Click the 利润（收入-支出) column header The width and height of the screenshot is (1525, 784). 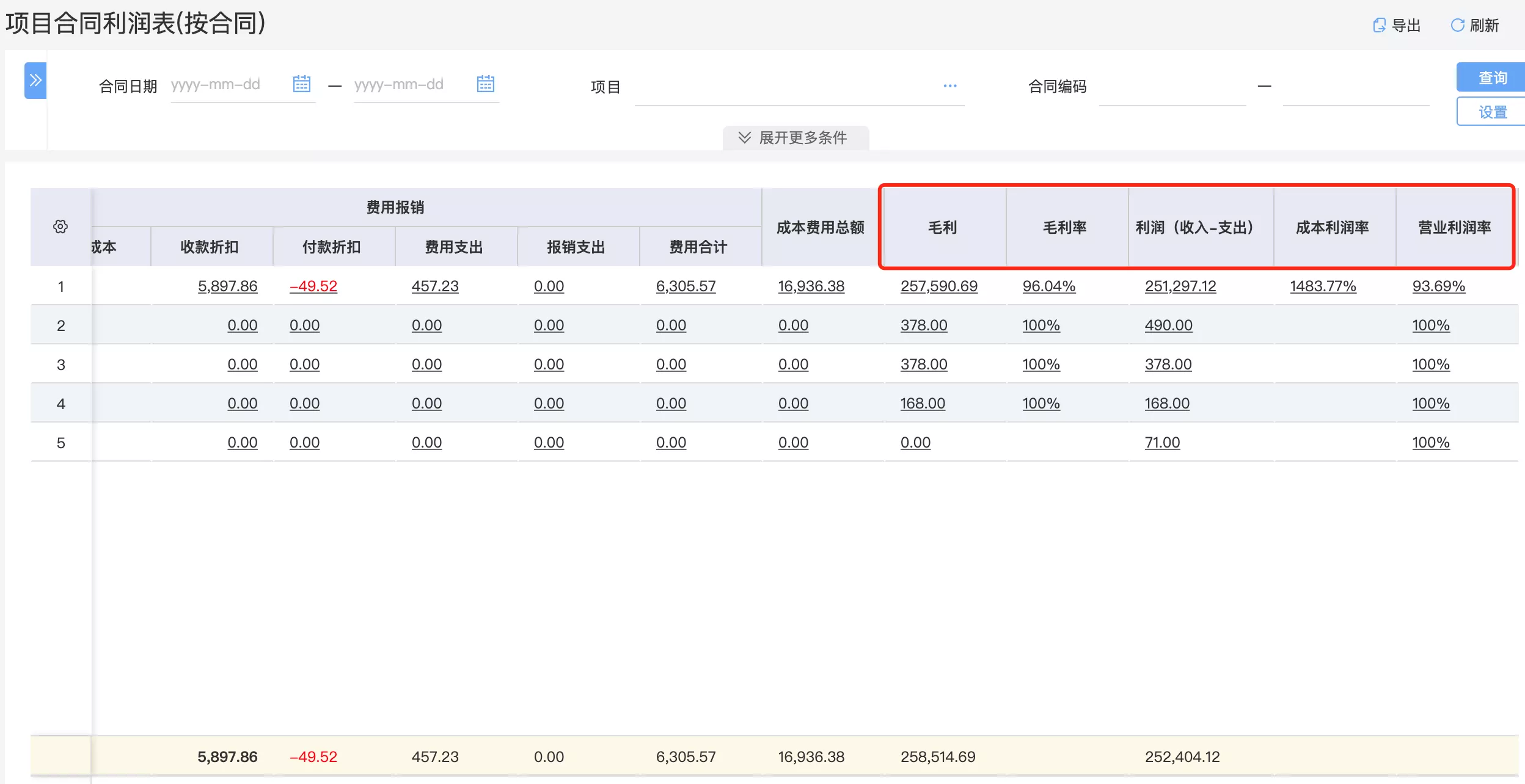click(x=1201, y=227)
